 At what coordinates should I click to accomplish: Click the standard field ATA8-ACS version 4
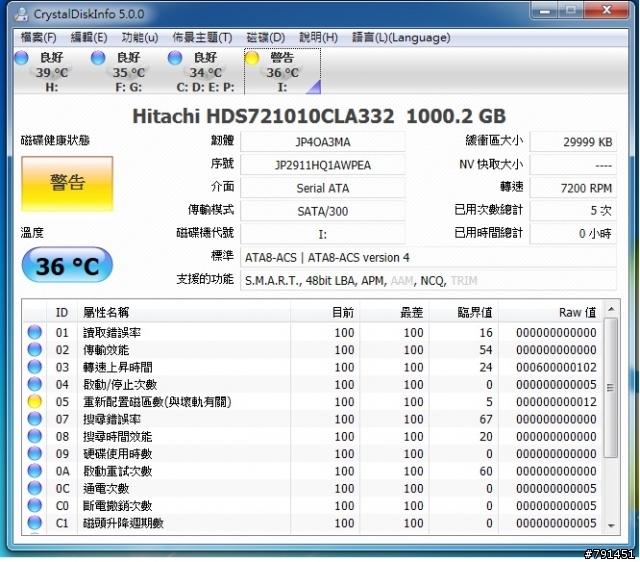tap(428, 258)
